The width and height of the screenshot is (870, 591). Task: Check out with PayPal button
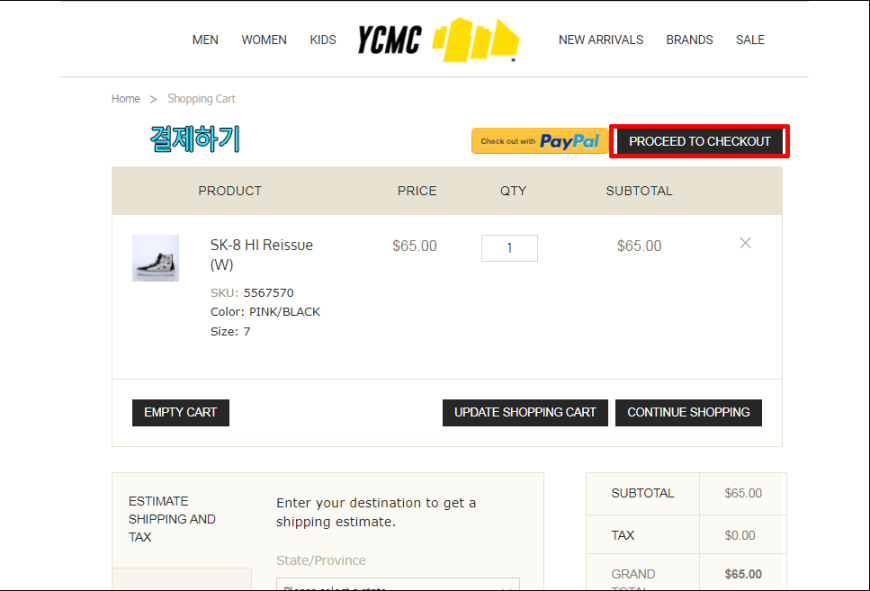point(539,141)
